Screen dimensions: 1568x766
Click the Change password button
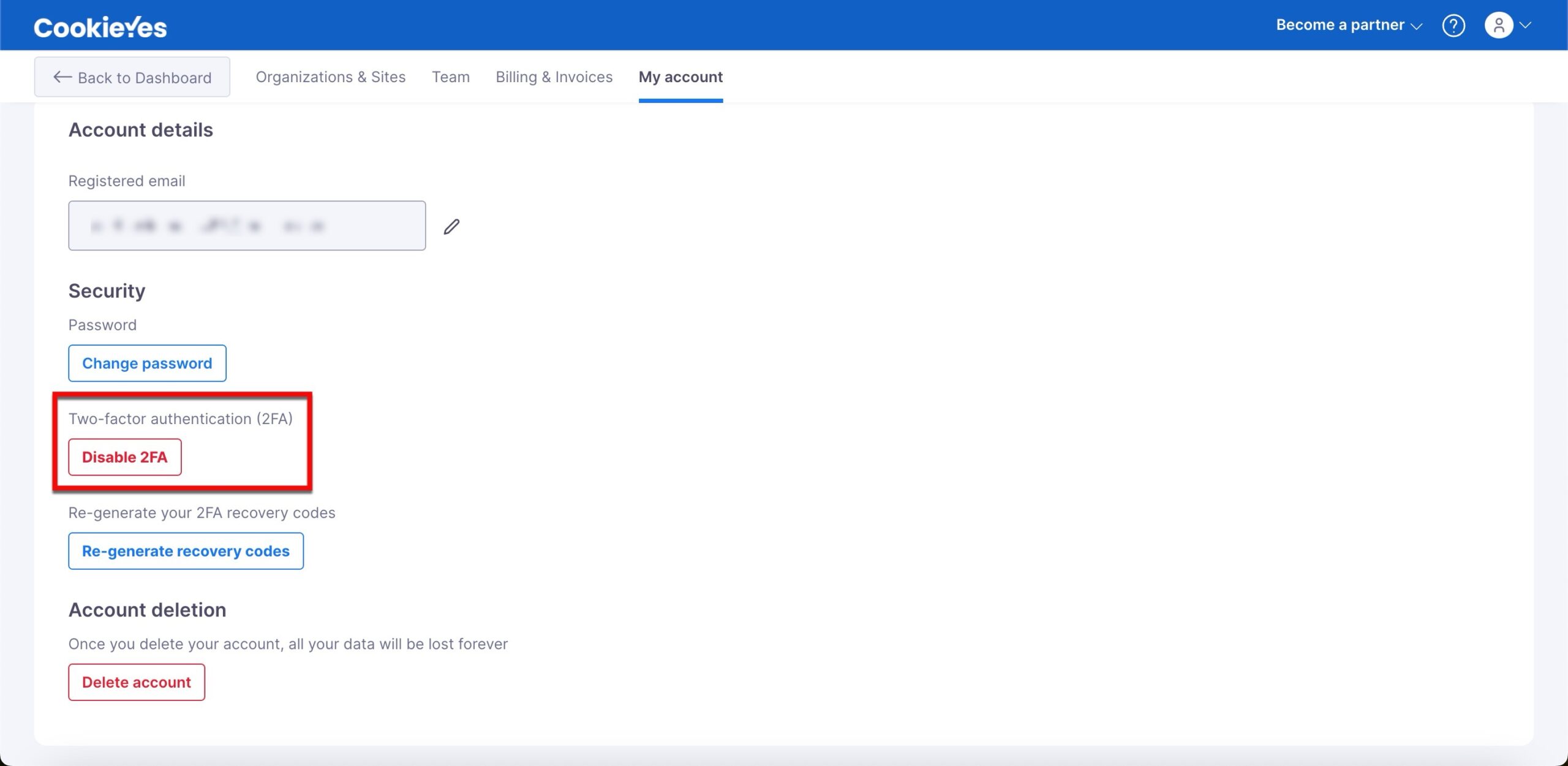147,362
